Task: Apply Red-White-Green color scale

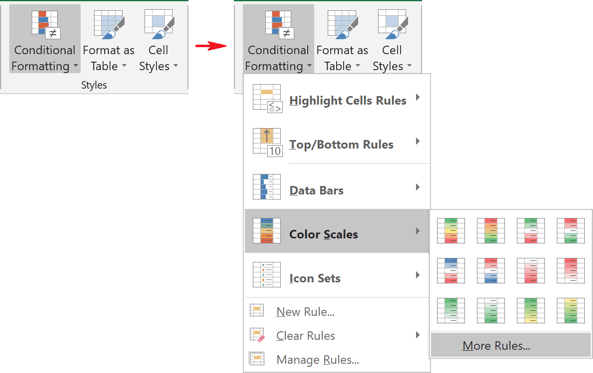Action: [x=571, y=231]
